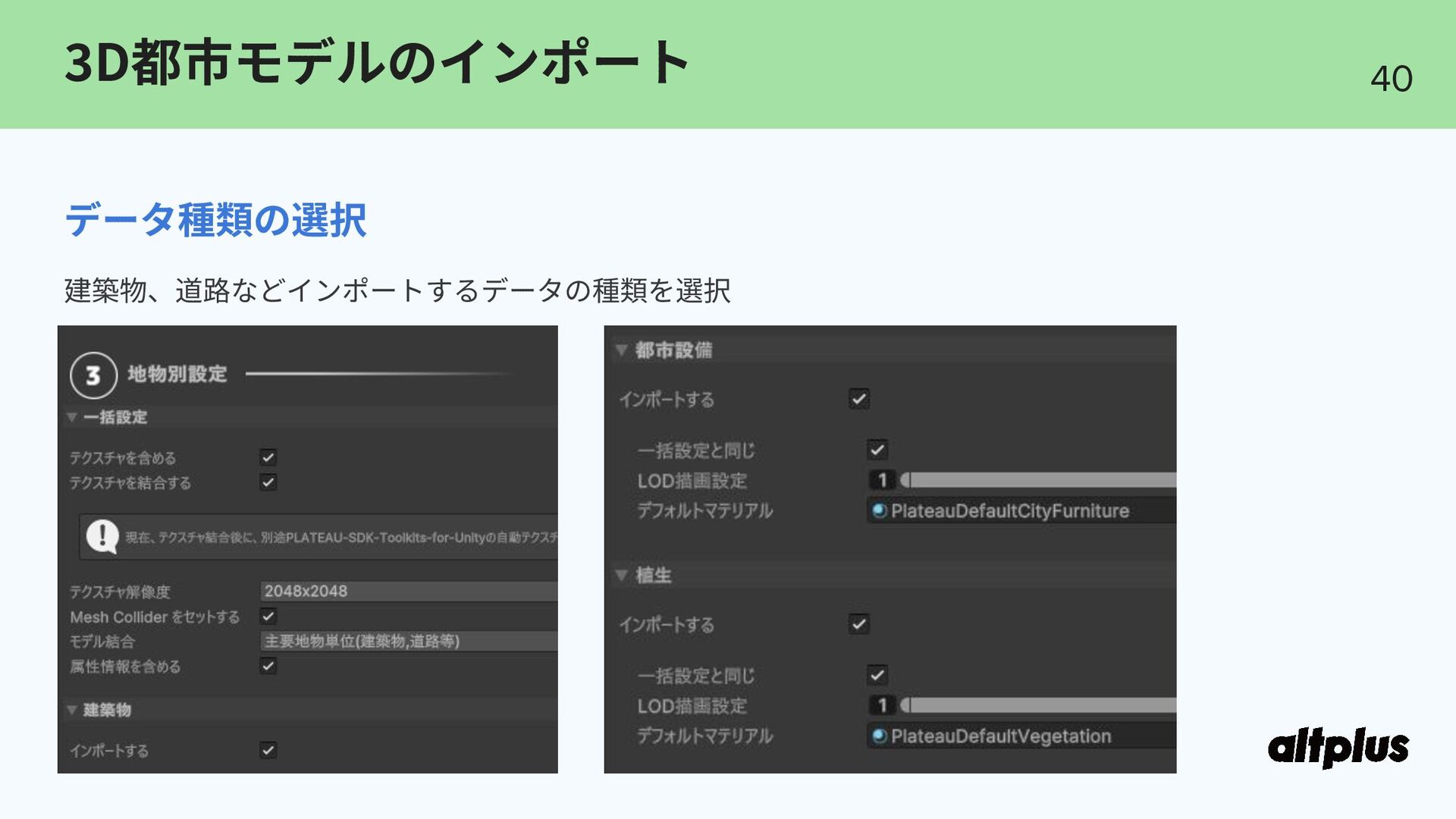
Task: Toggle 都市設備 インポートする checkbox
Action: [x=859, y=399]
